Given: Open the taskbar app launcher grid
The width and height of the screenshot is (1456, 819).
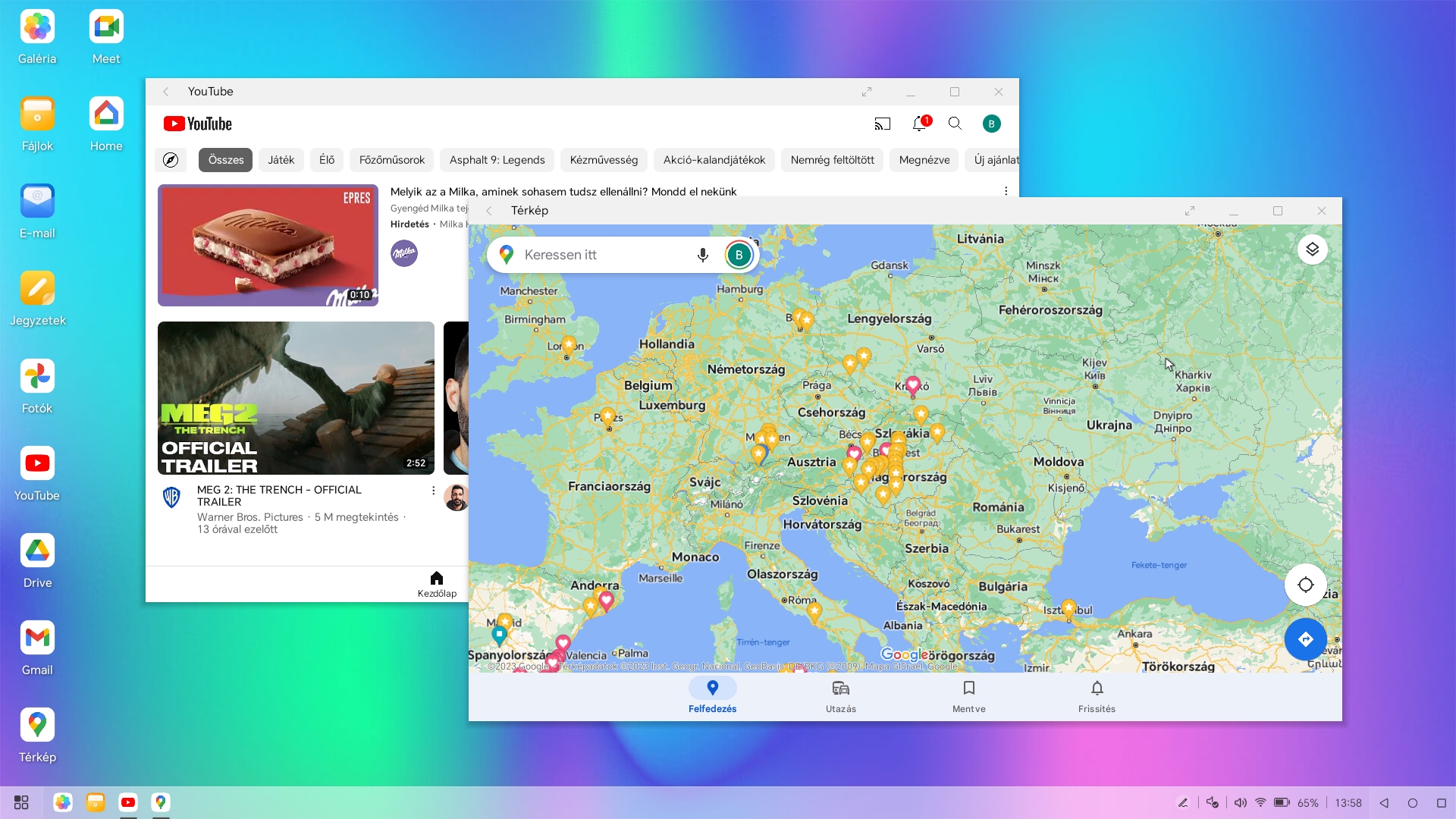Looking at the screenshot, I should [x=21, y=802].
